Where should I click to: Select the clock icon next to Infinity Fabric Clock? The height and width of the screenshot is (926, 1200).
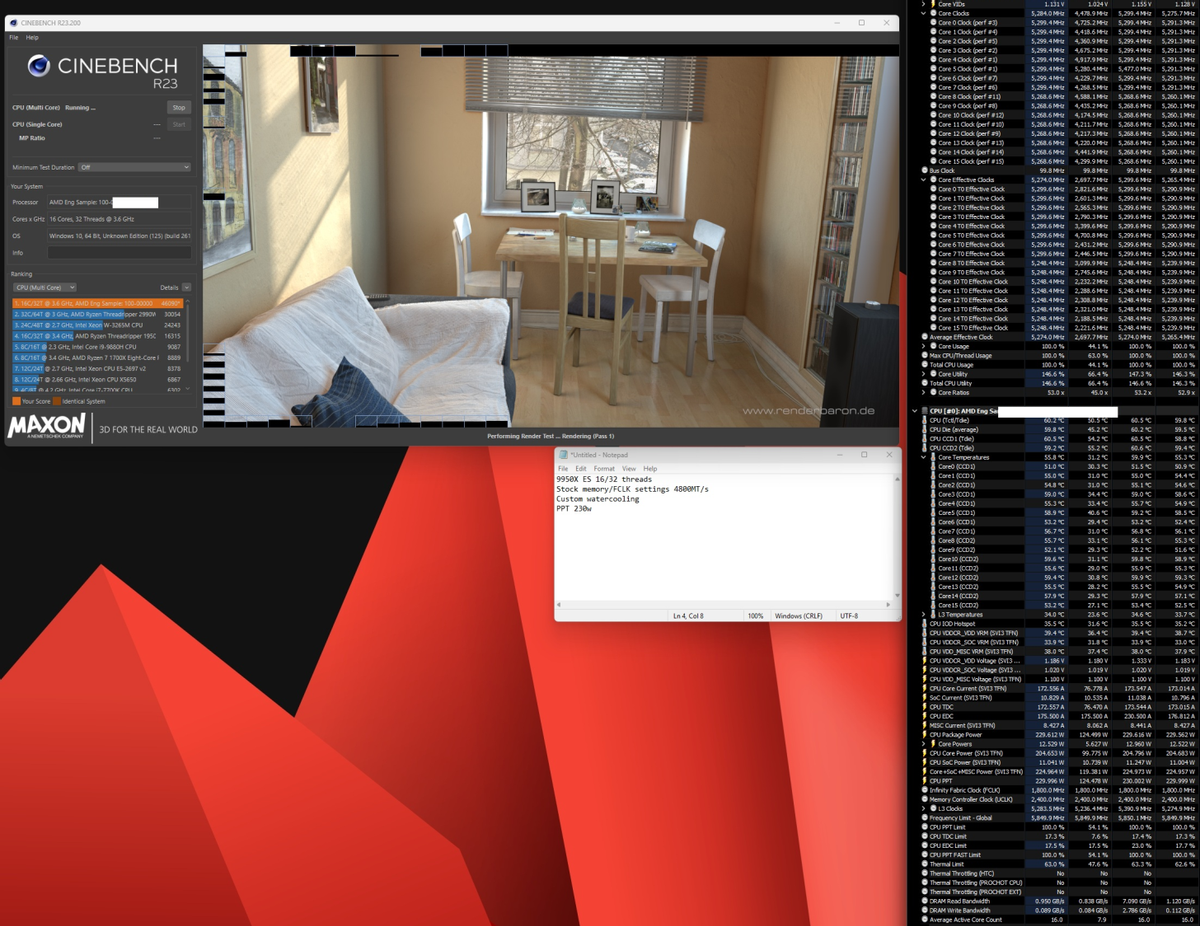tap(925, 789)
